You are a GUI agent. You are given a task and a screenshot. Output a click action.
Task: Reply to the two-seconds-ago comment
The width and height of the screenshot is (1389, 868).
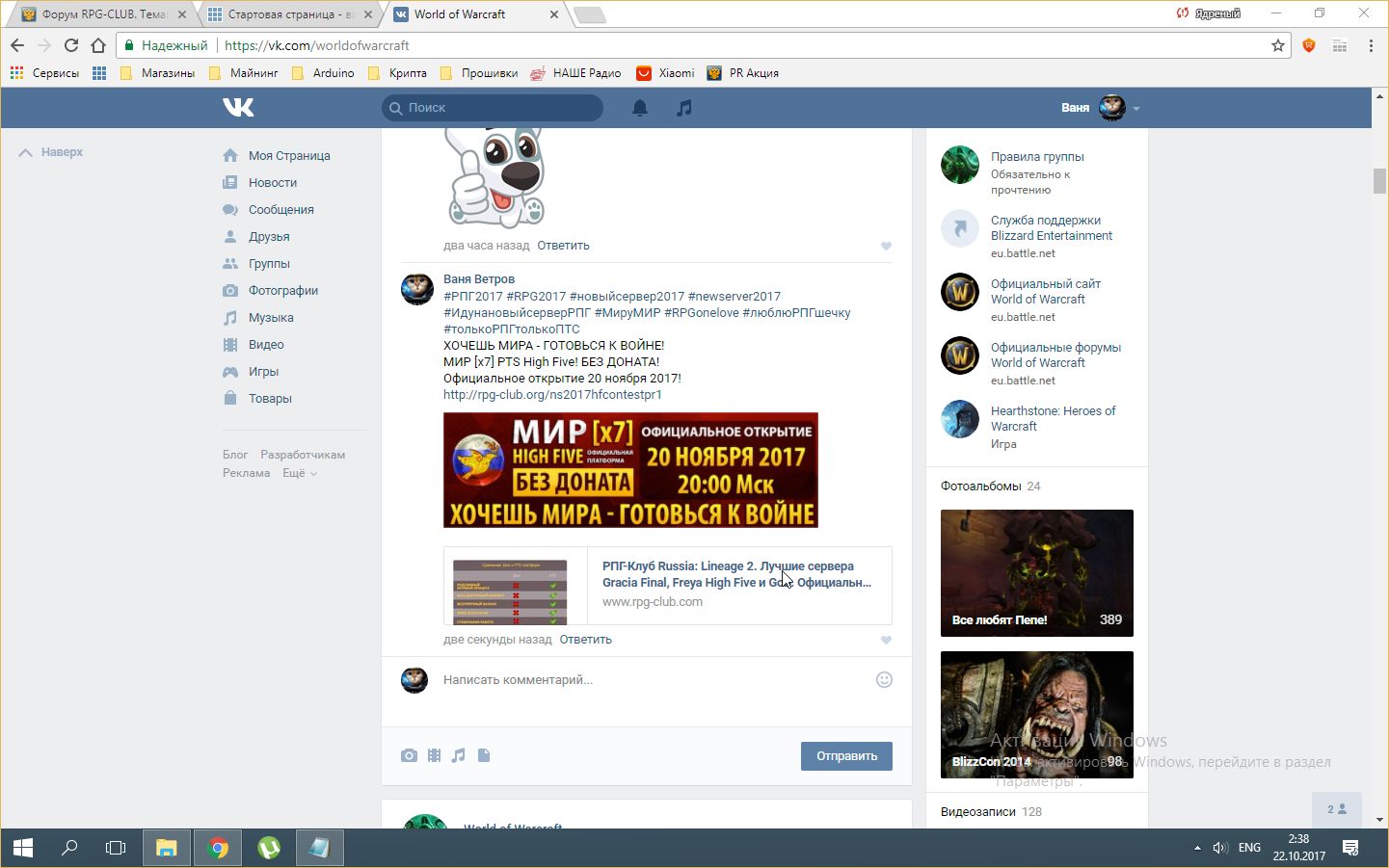click(585, 640)
